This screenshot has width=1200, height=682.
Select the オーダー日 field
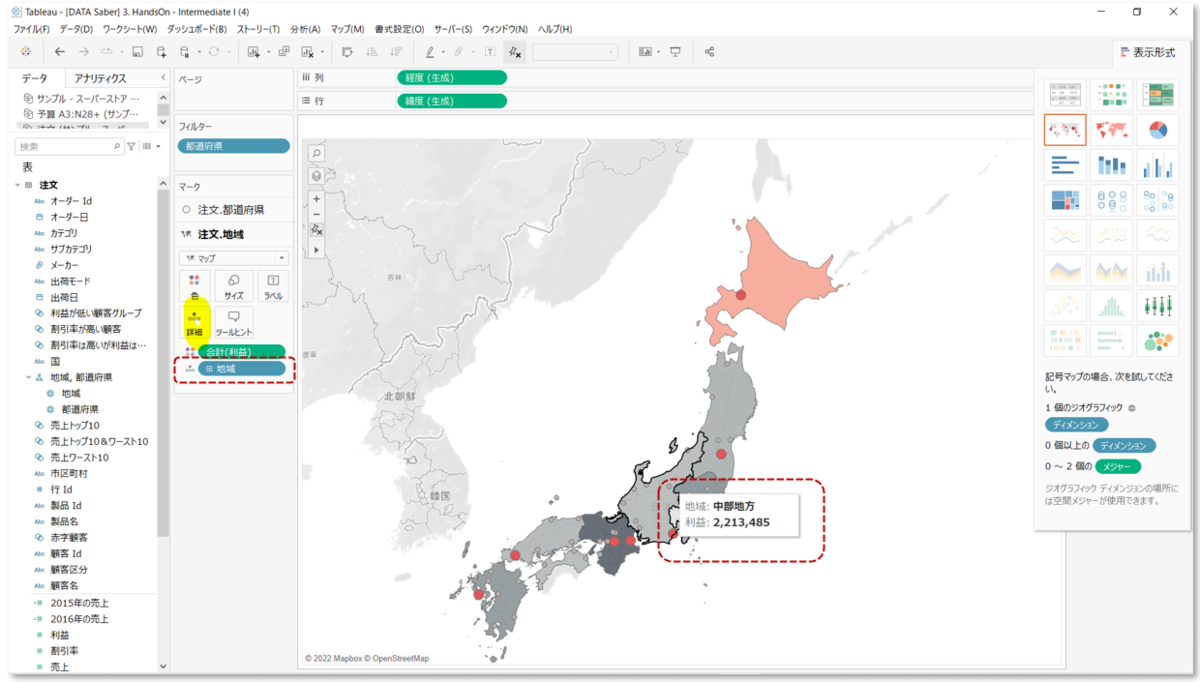(x=69, y=216)
